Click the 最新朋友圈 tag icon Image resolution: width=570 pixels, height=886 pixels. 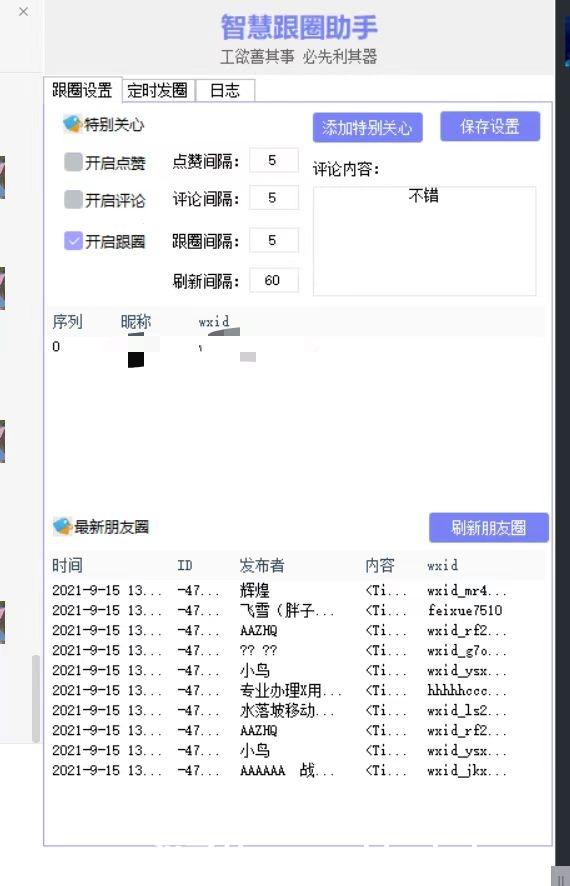[62, 526]
